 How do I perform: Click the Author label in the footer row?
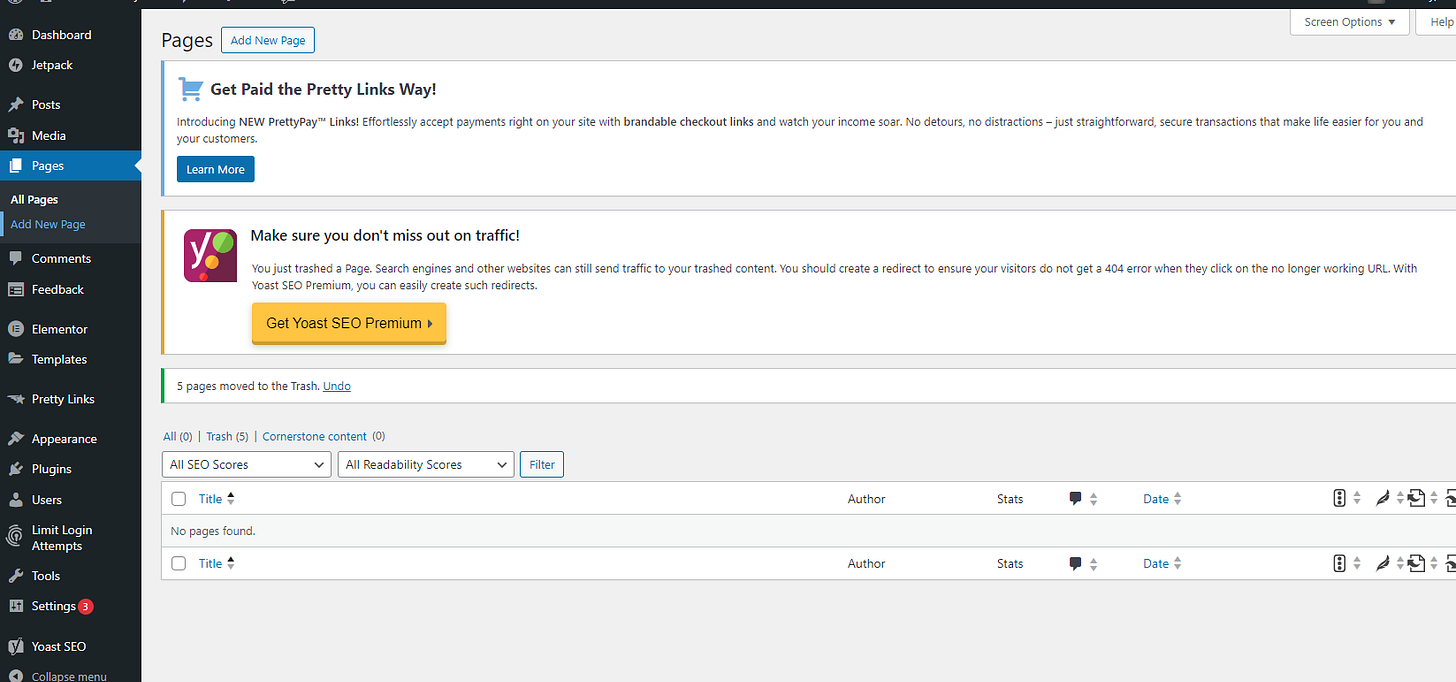pos(866,564)
